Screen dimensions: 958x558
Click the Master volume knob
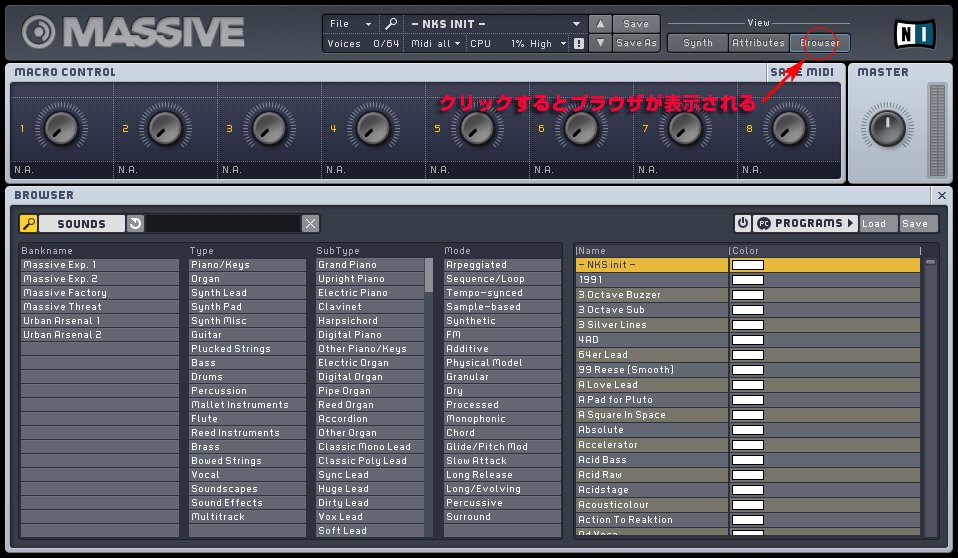coord(887,128)
